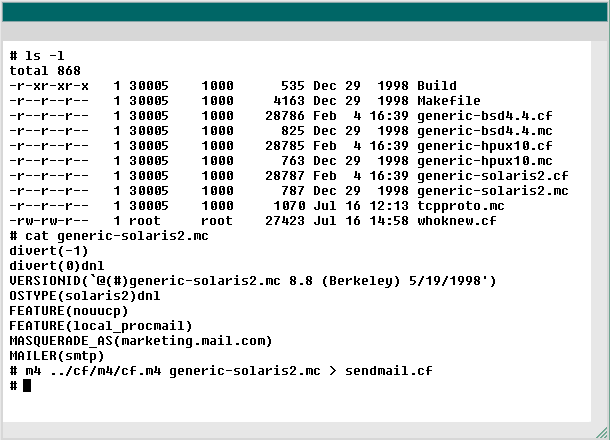
Task: Click the FEATURE(local_procmail) line
Action: point(100,326)
